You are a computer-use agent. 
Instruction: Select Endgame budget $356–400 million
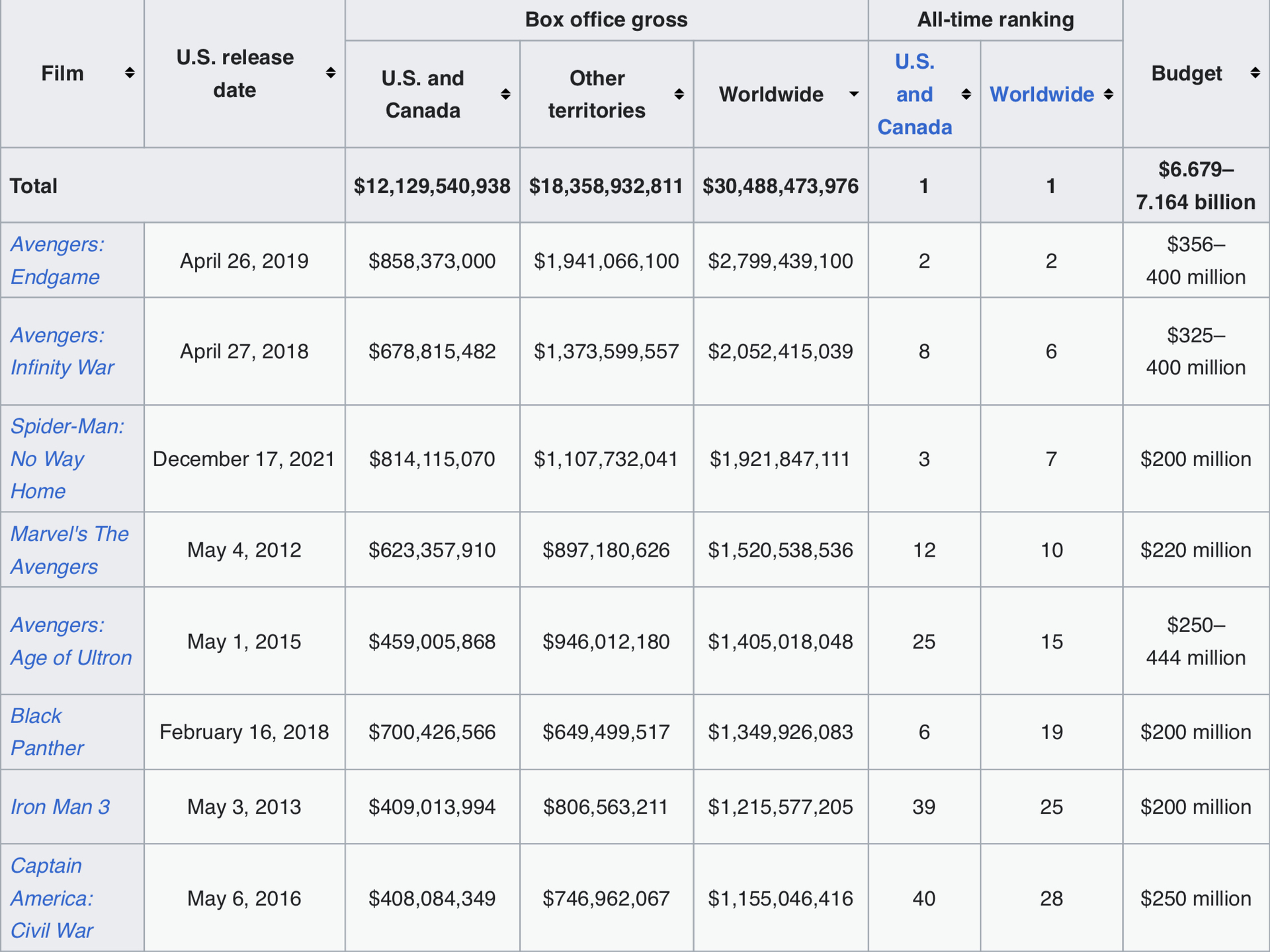click(x=1196, y=260)
